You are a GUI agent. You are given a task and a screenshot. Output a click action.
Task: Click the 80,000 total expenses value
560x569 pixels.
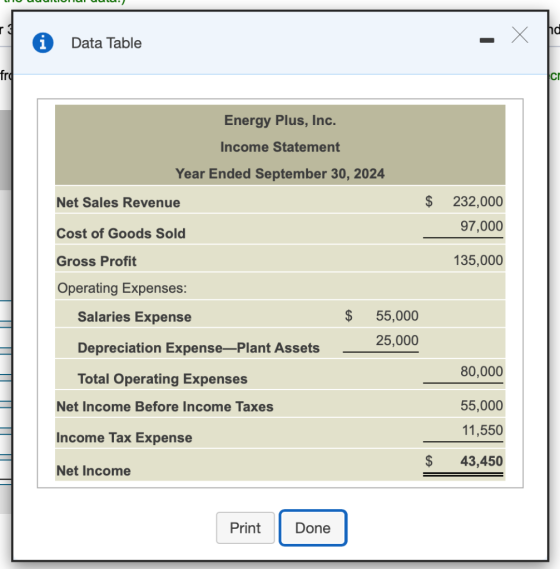click(x=482, y=371)
